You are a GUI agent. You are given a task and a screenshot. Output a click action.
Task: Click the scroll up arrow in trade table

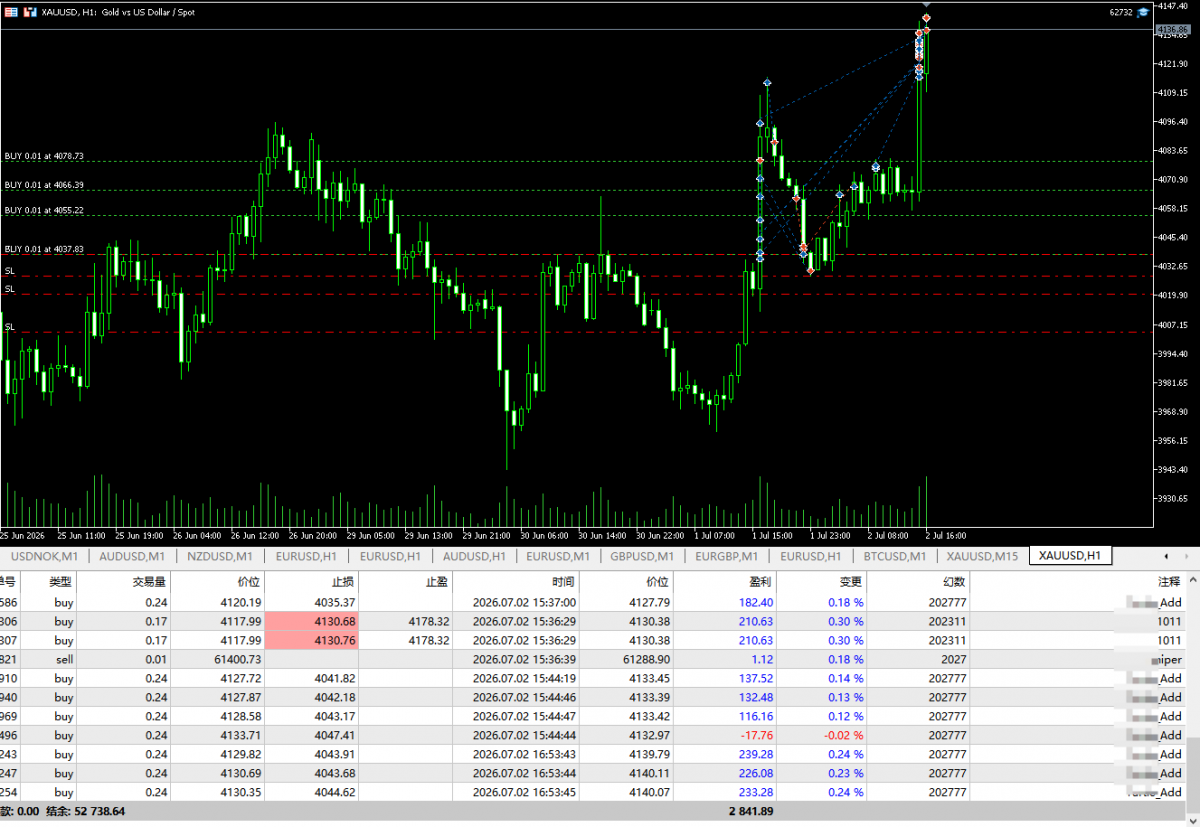1193,580
